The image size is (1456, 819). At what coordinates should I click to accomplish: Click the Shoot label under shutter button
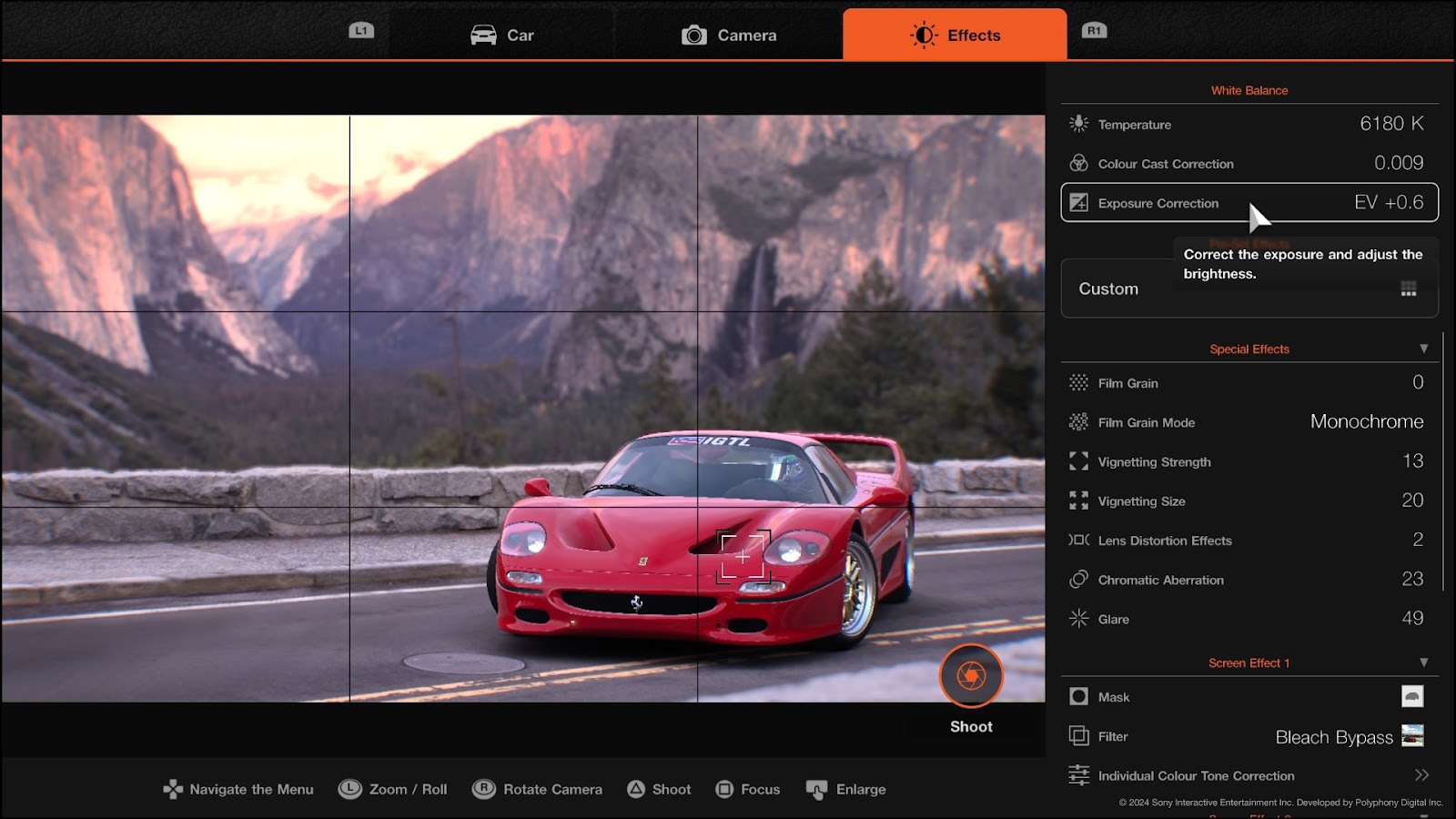click(x=971, y=726)
